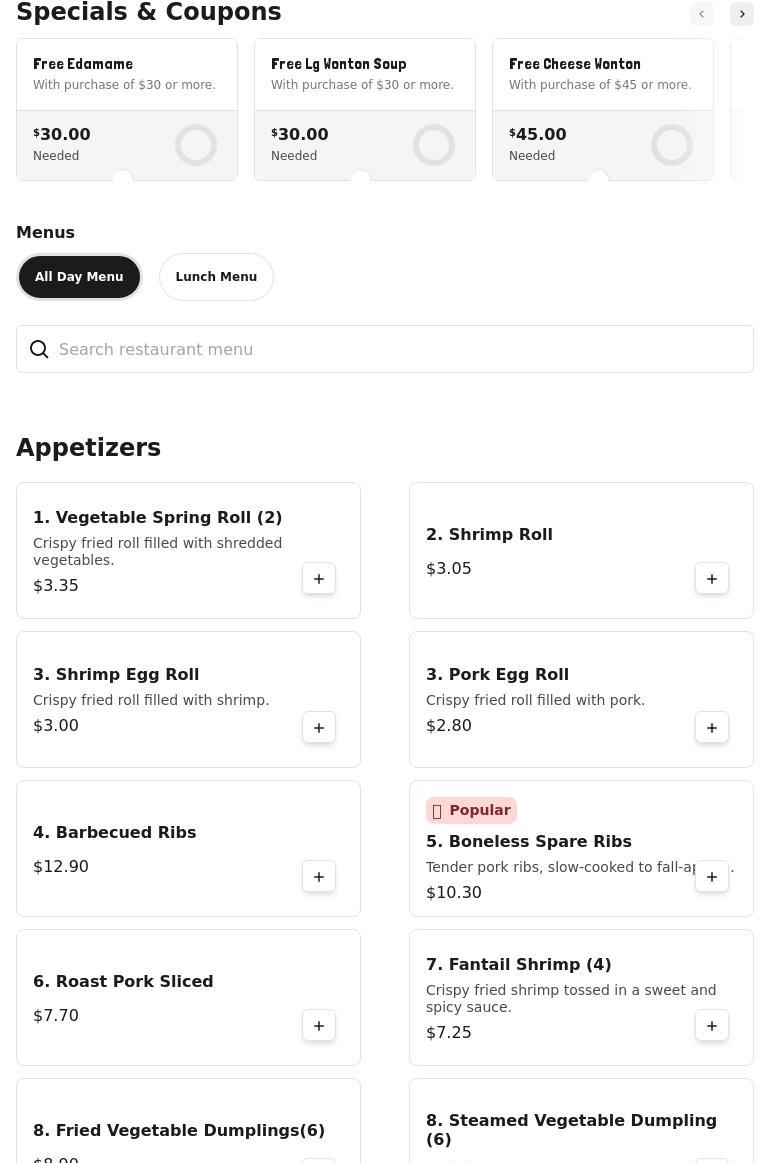The height and width of the screenshot is (1163, 770).
Task: Select the Free Cheese Wonton coupon card
Action: 603,109
